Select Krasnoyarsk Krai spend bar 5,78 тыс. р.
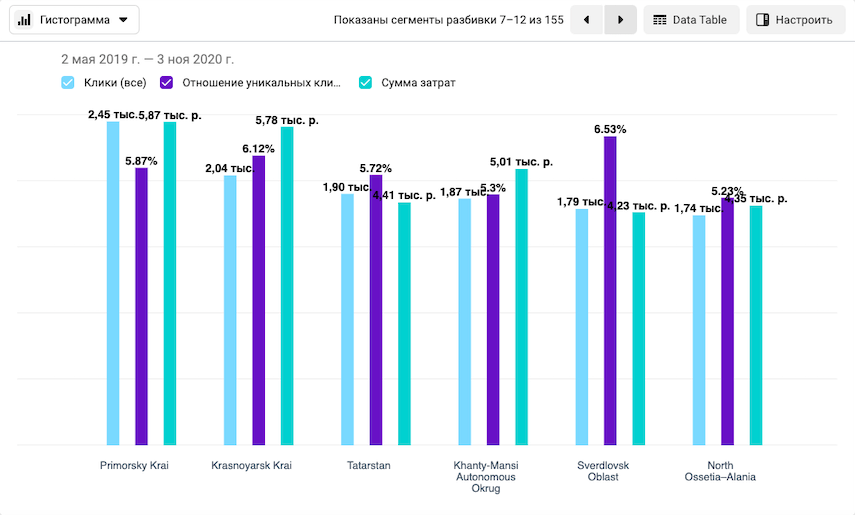This screenshot has height=515, width=855. pos(287,286)
